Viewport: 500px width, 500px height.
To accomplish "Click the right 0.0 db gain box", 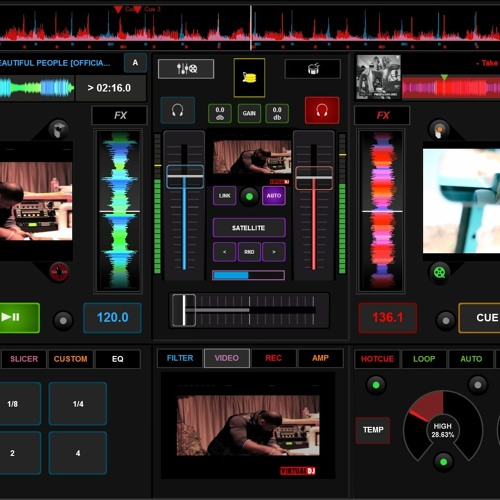I will pyautogui.click(x=277, y=114).
